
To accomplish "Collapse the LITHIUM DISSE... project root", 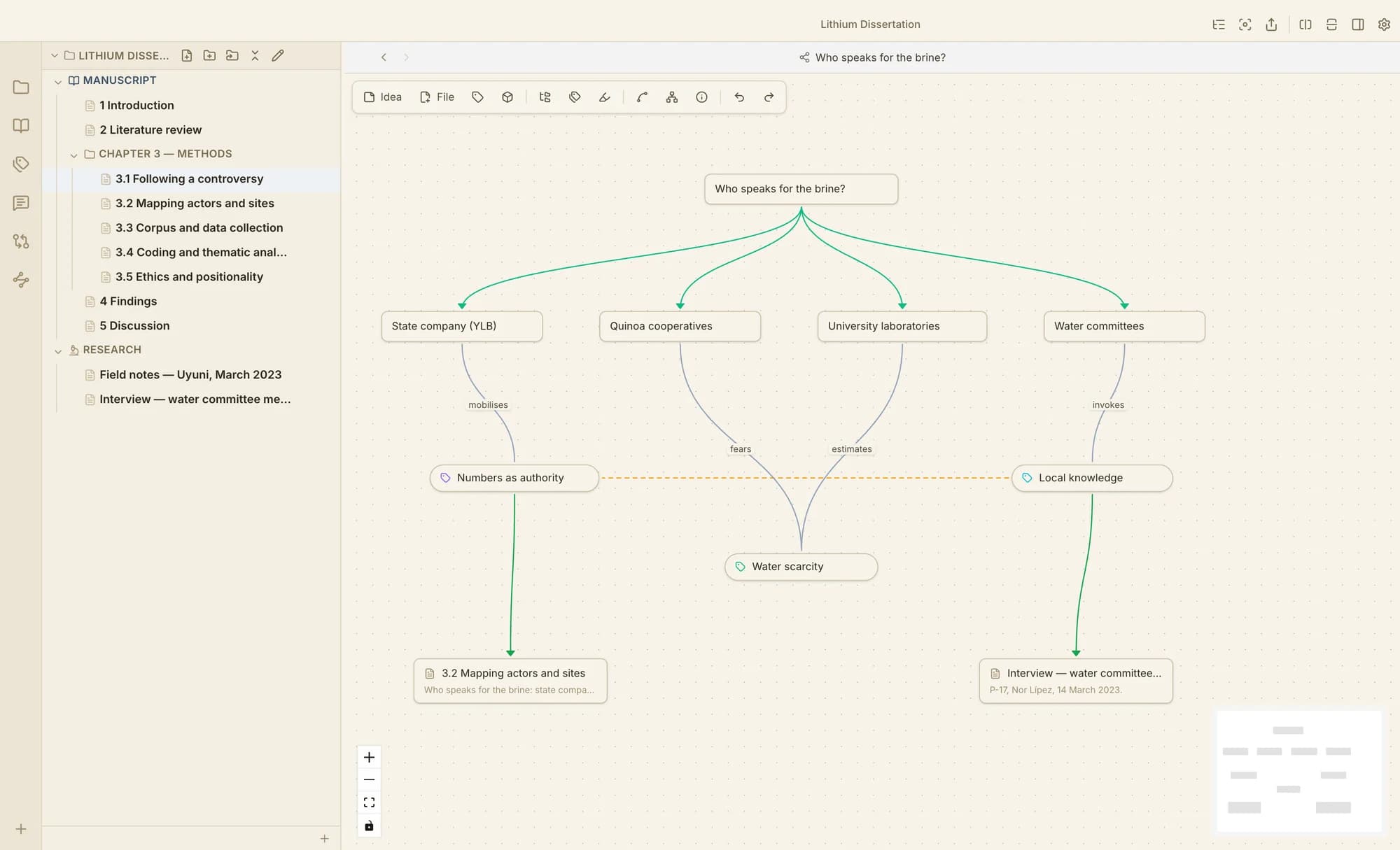I will (54, 55).
